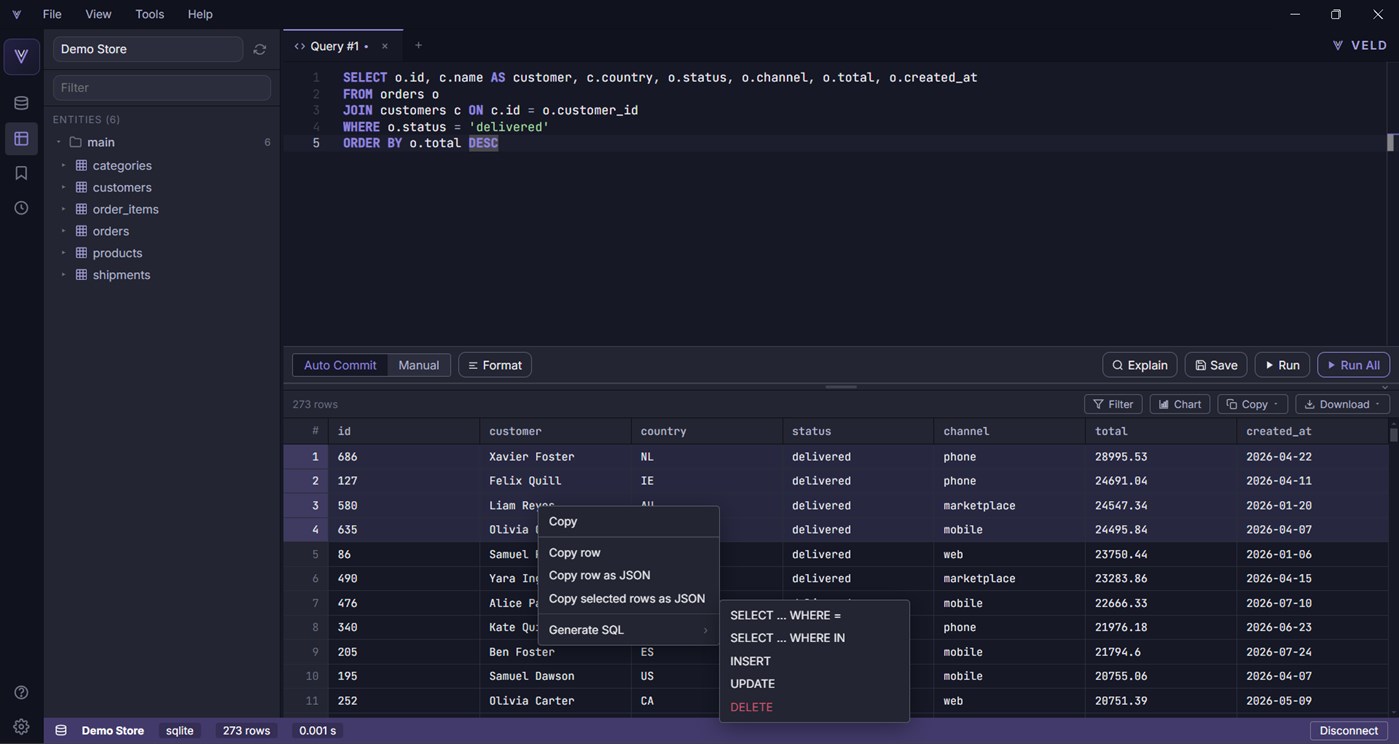Open the Help menu
Image resolution: width=1399 pixels, height=744 pixels.
pyautogui.click(x=200, y=14)
